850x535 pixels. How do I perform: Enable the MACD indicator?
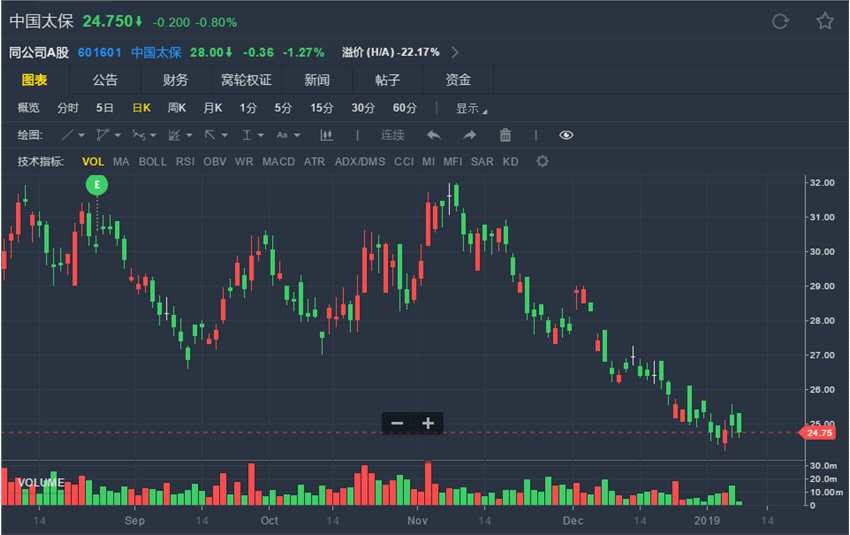279,162
